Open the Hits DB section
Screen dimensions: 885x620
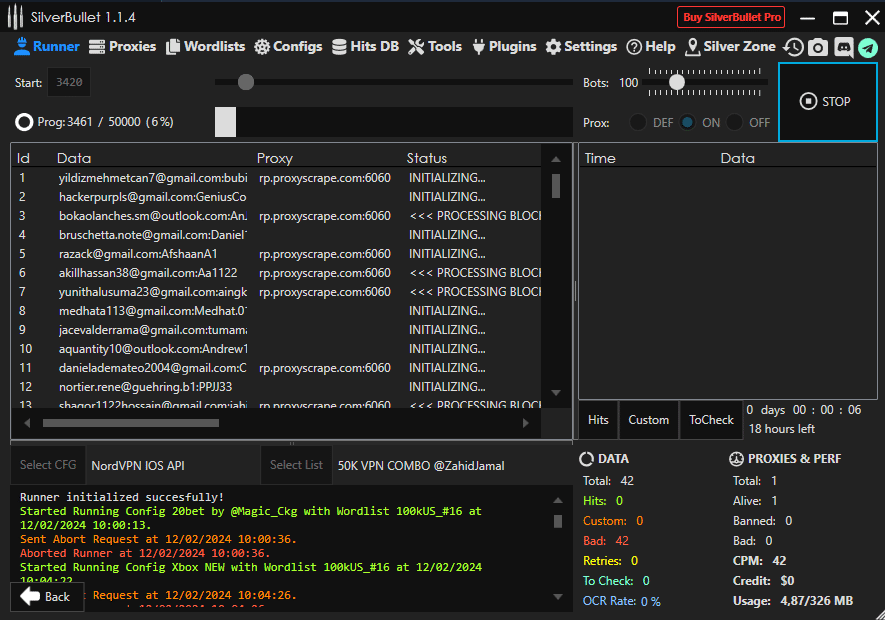point(365,46)
